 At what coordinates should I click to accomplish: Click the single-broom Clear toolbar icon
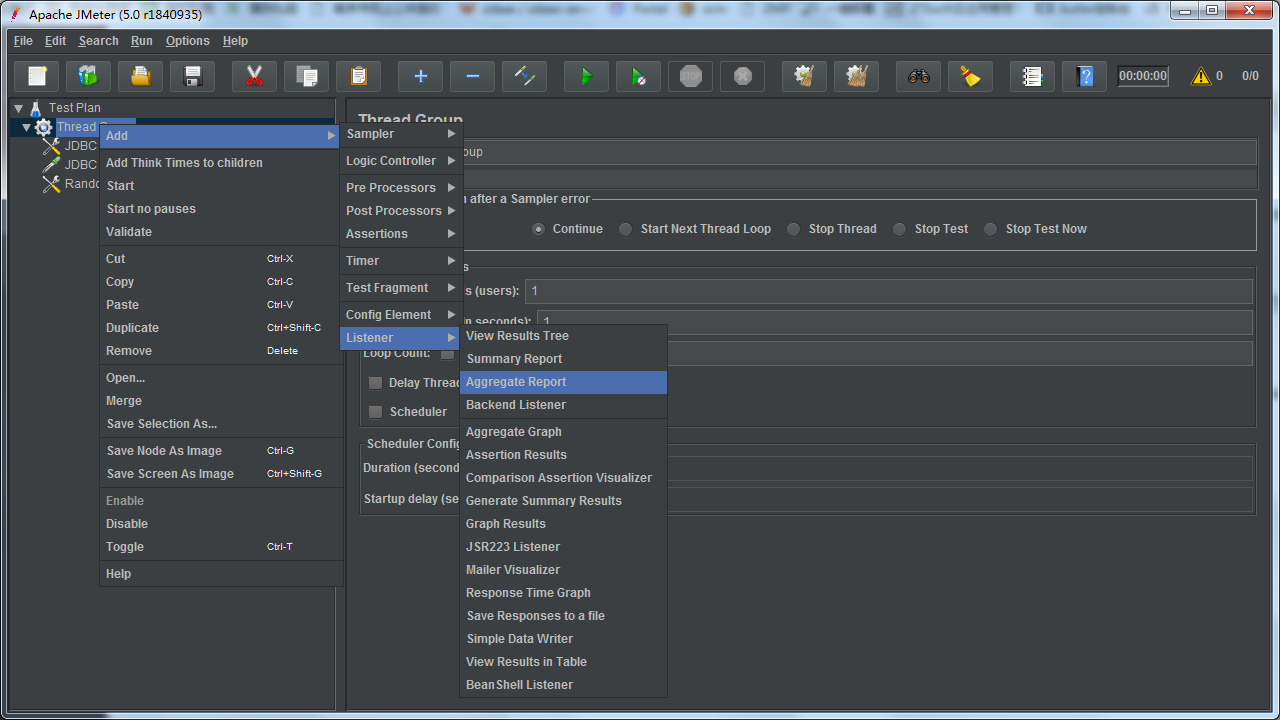(804, 76)
